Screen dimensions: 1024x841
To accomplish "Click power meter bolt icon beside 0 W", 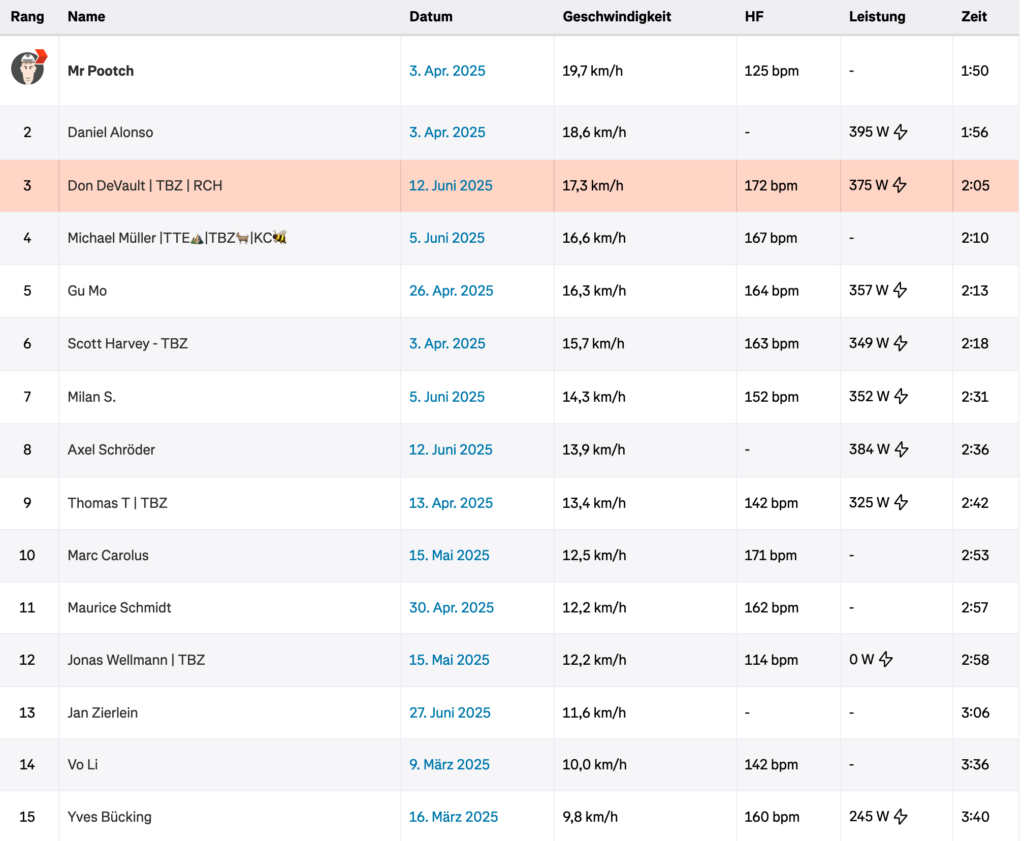I will click(x=886, y=659).
